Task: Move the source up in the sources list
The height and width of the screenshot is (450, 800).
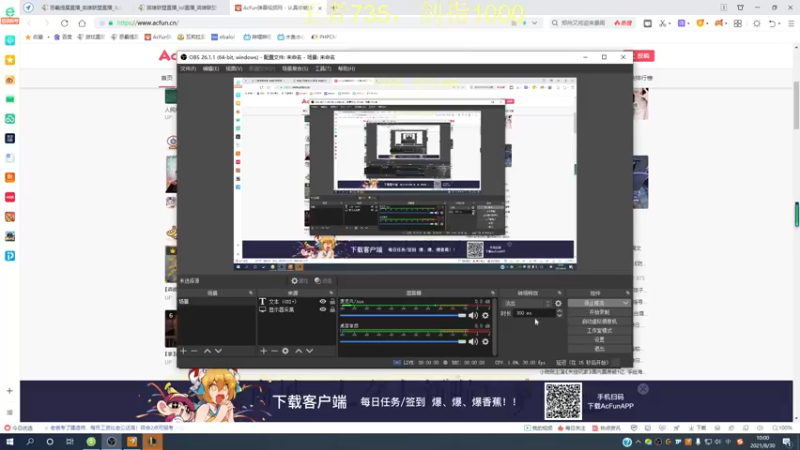Action: coord(298,351)
